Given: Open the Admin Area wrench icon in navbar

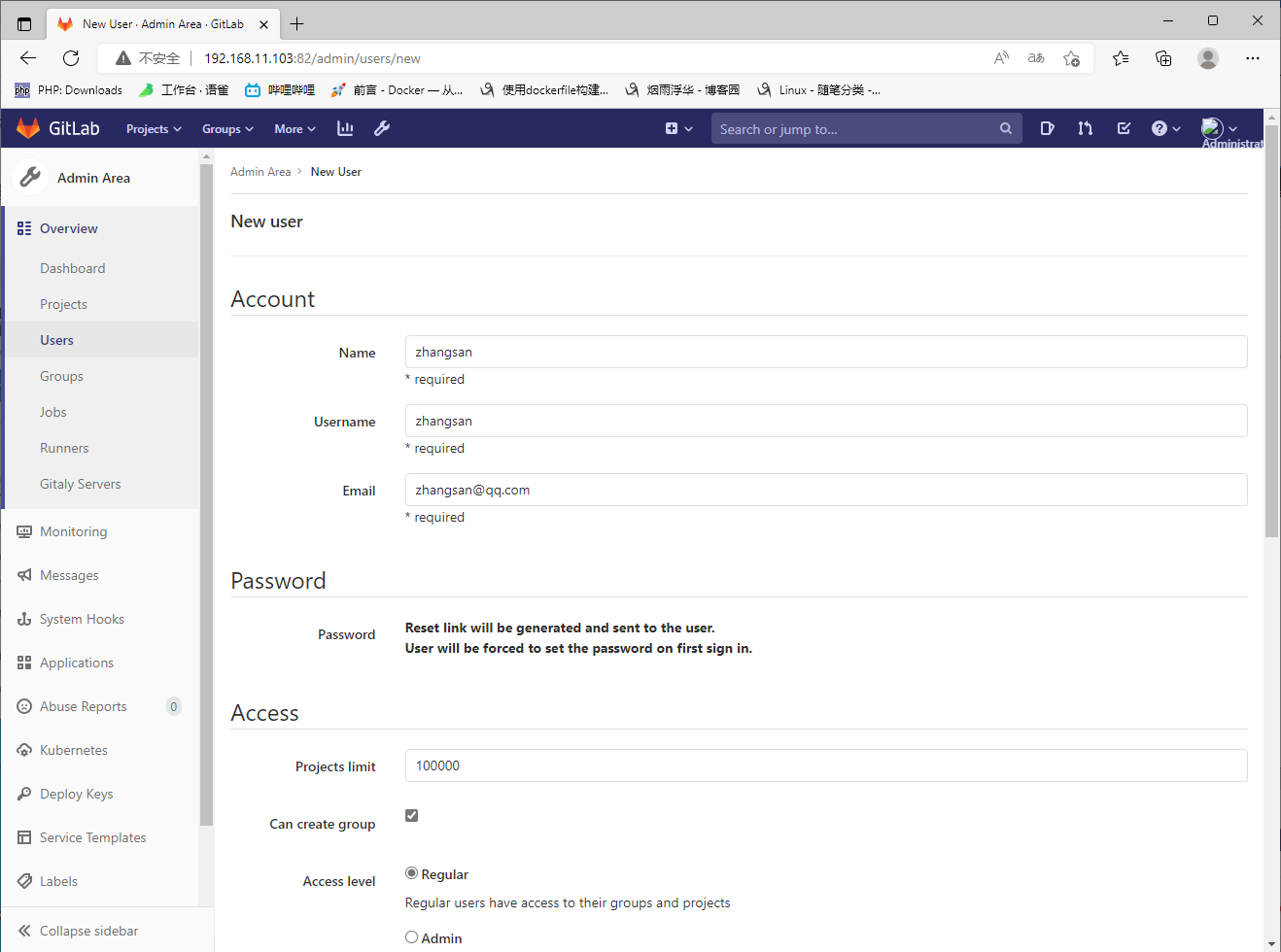Looking at the screenshot, I should [382, 128].
